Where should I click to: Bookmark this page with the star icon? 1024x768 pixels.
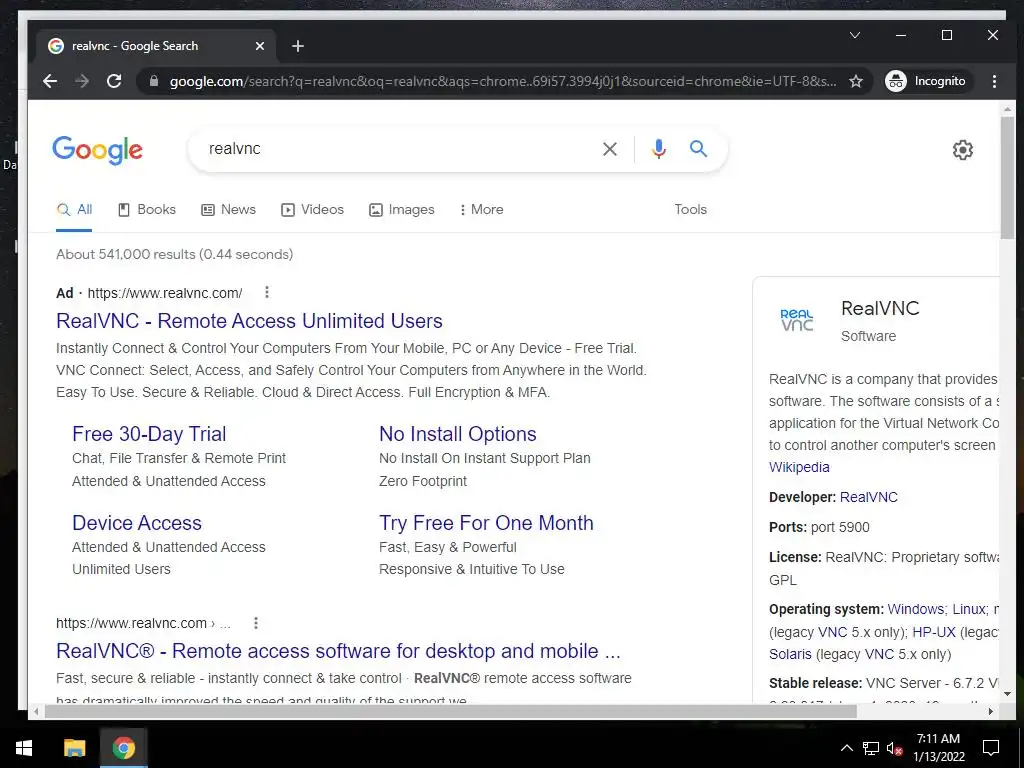coord(856,81)
